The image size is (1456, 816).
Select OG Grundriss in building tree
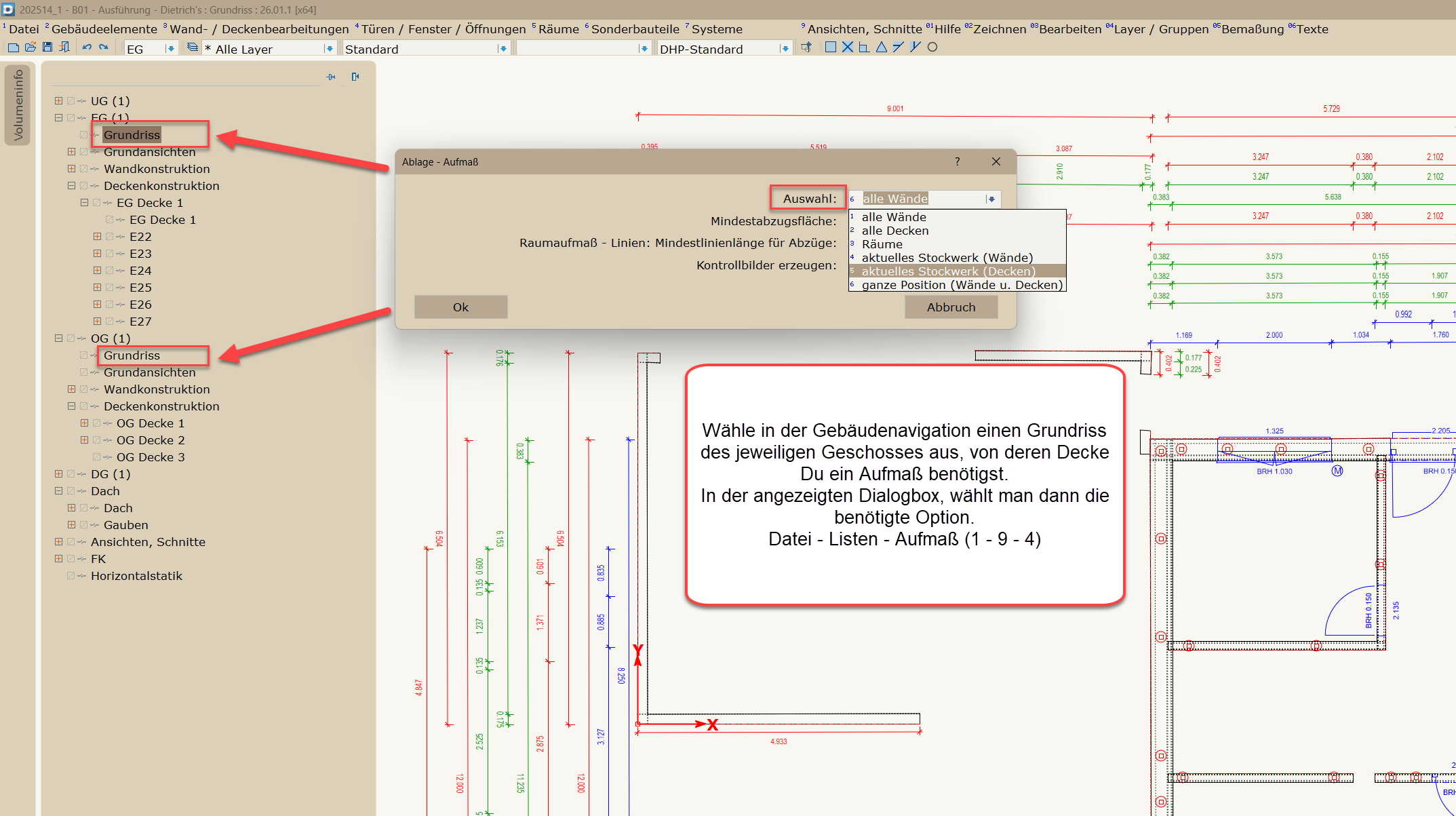(132, 355)
